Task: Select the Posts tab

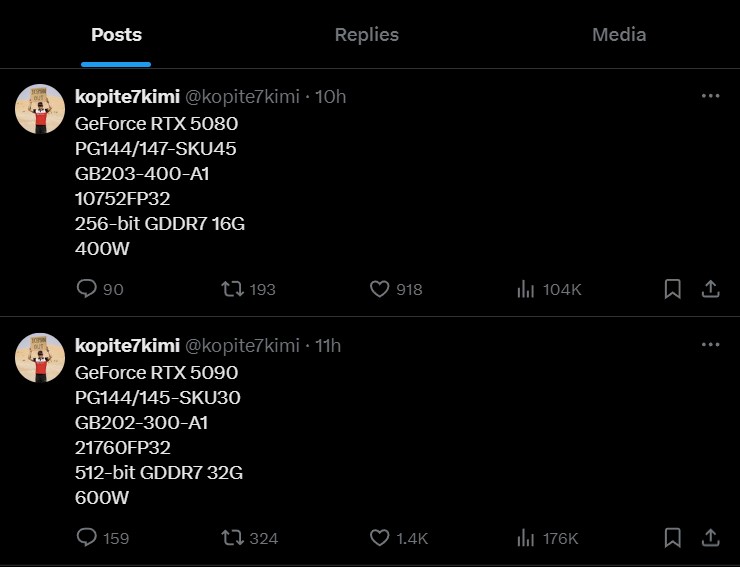Action: coord(116,35)
